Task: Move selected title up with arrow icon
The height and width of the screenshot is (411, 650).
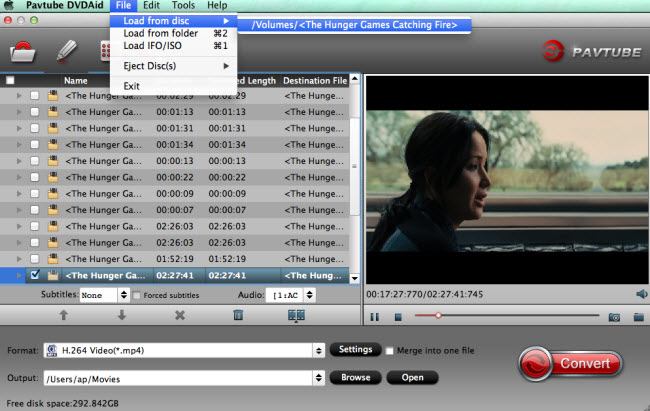Action: tap(63, 315)
